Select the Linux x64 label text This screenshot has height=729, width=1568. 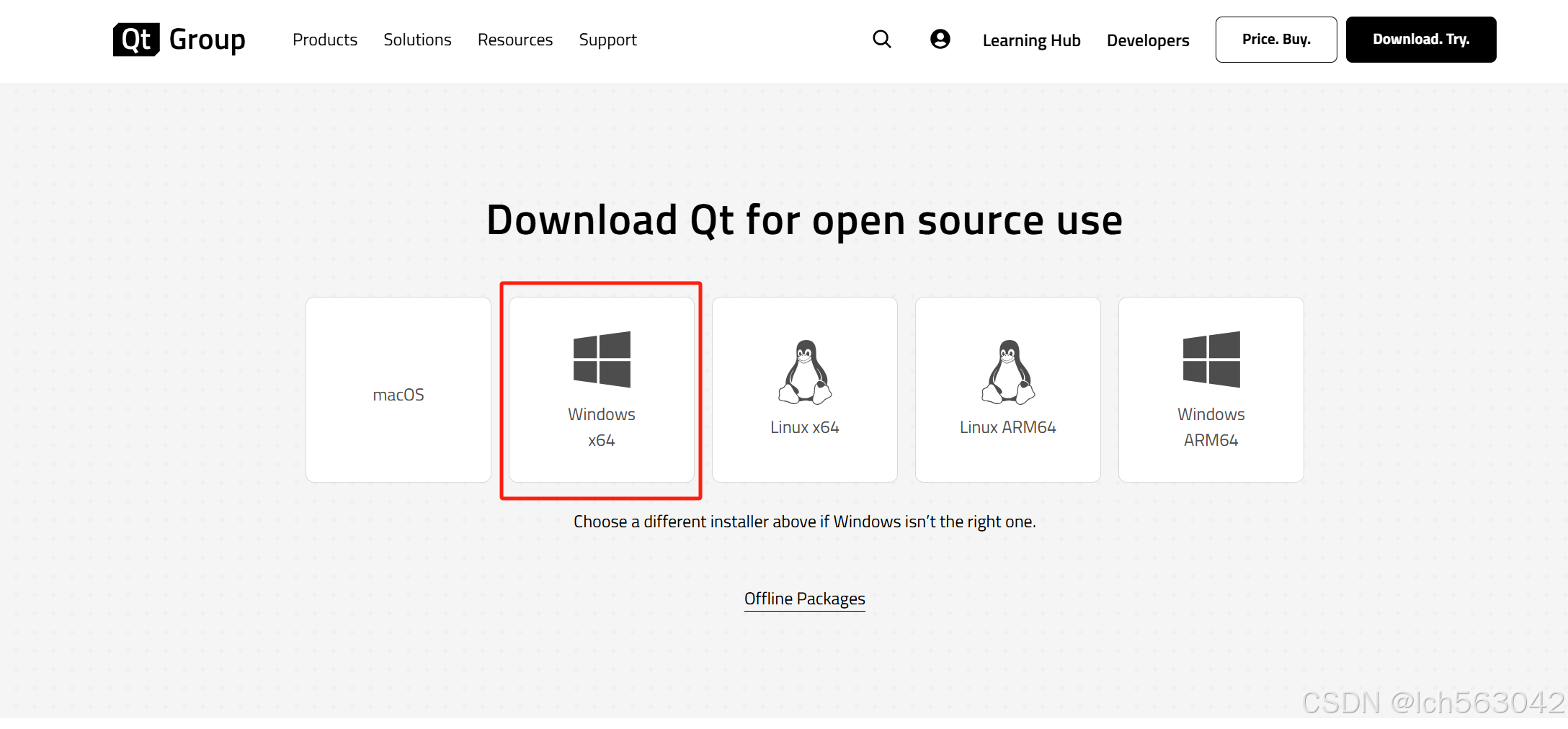[x=805, y=427]
